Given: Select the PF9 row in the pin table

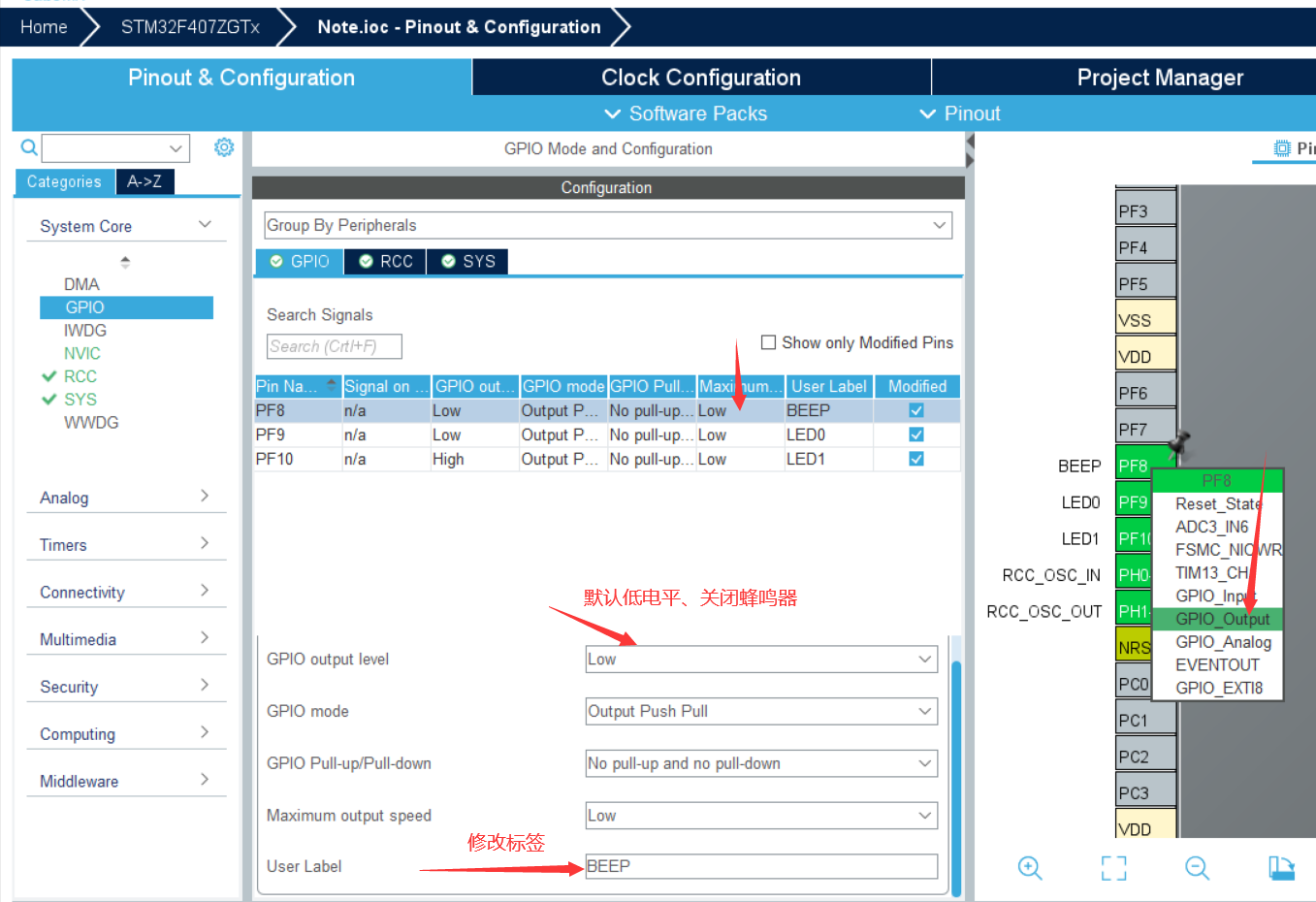Looking at the screenshot, I should click(x=607, y=435).
